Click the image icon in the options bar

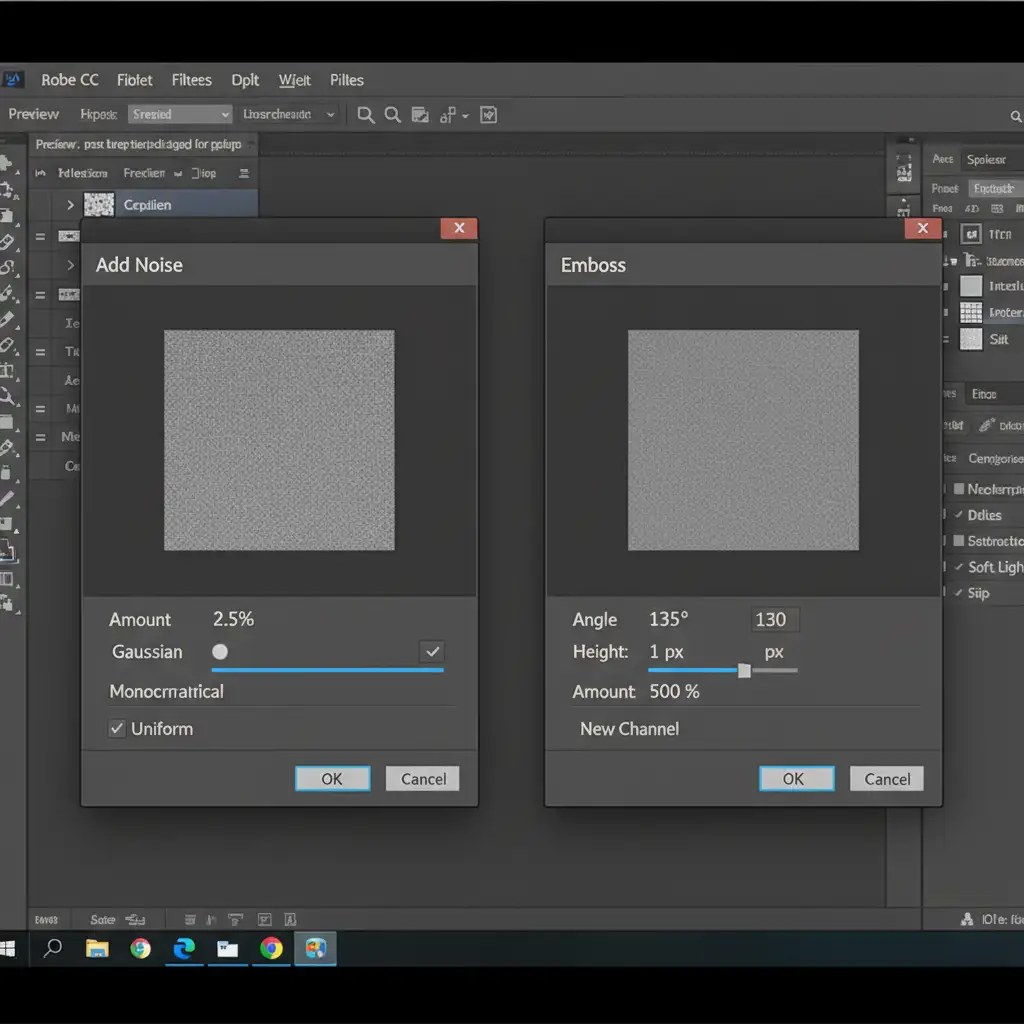click(420, 115)
